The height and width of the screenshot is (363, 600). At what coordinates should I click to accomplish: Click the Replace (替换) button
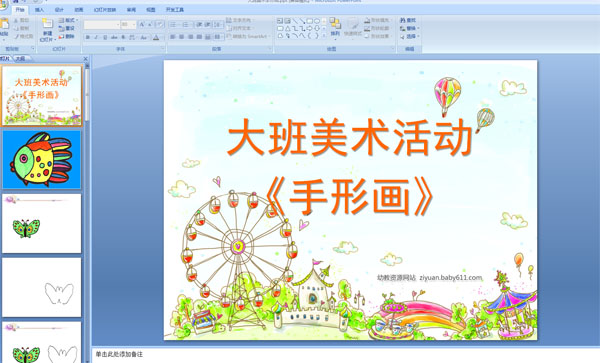tap(409, 28)
